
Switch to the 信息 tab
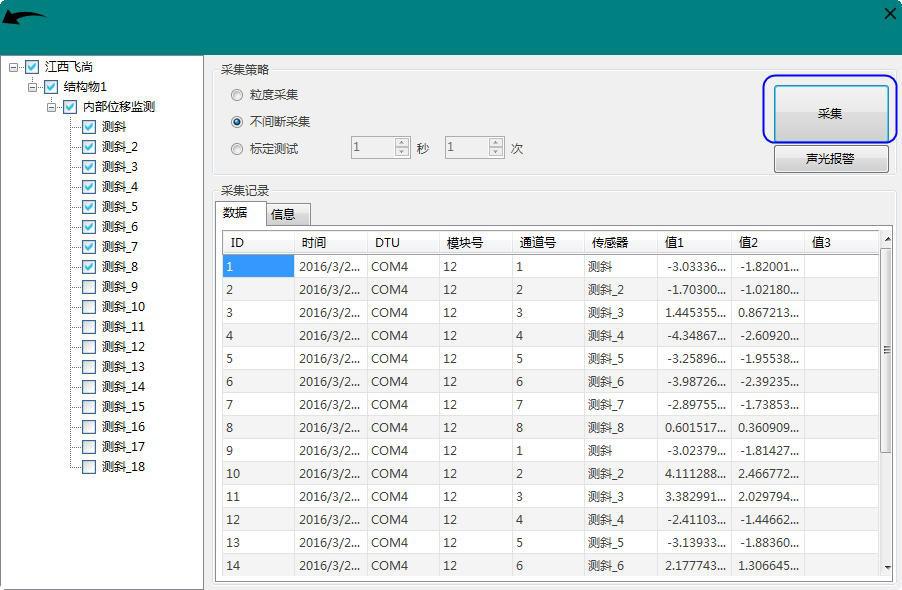[289, 214]
